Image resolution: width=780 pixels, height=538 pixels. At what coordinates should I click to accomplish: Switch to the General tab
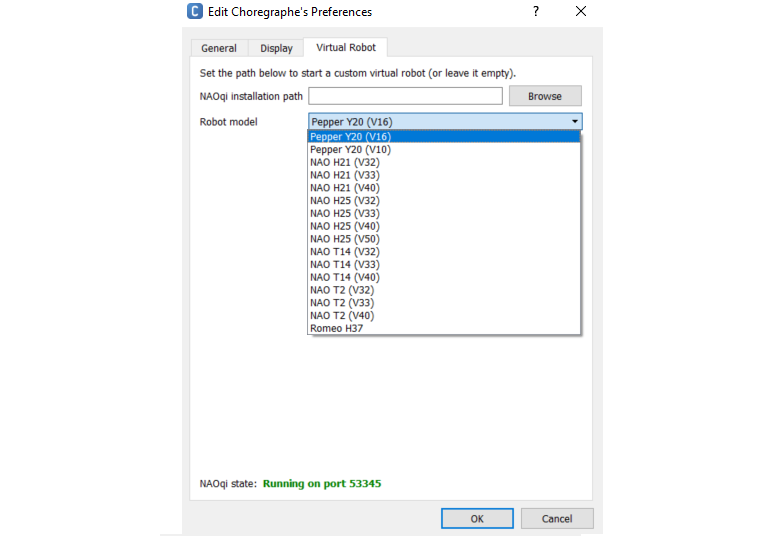pyautogui.click(x=219, y=48)
